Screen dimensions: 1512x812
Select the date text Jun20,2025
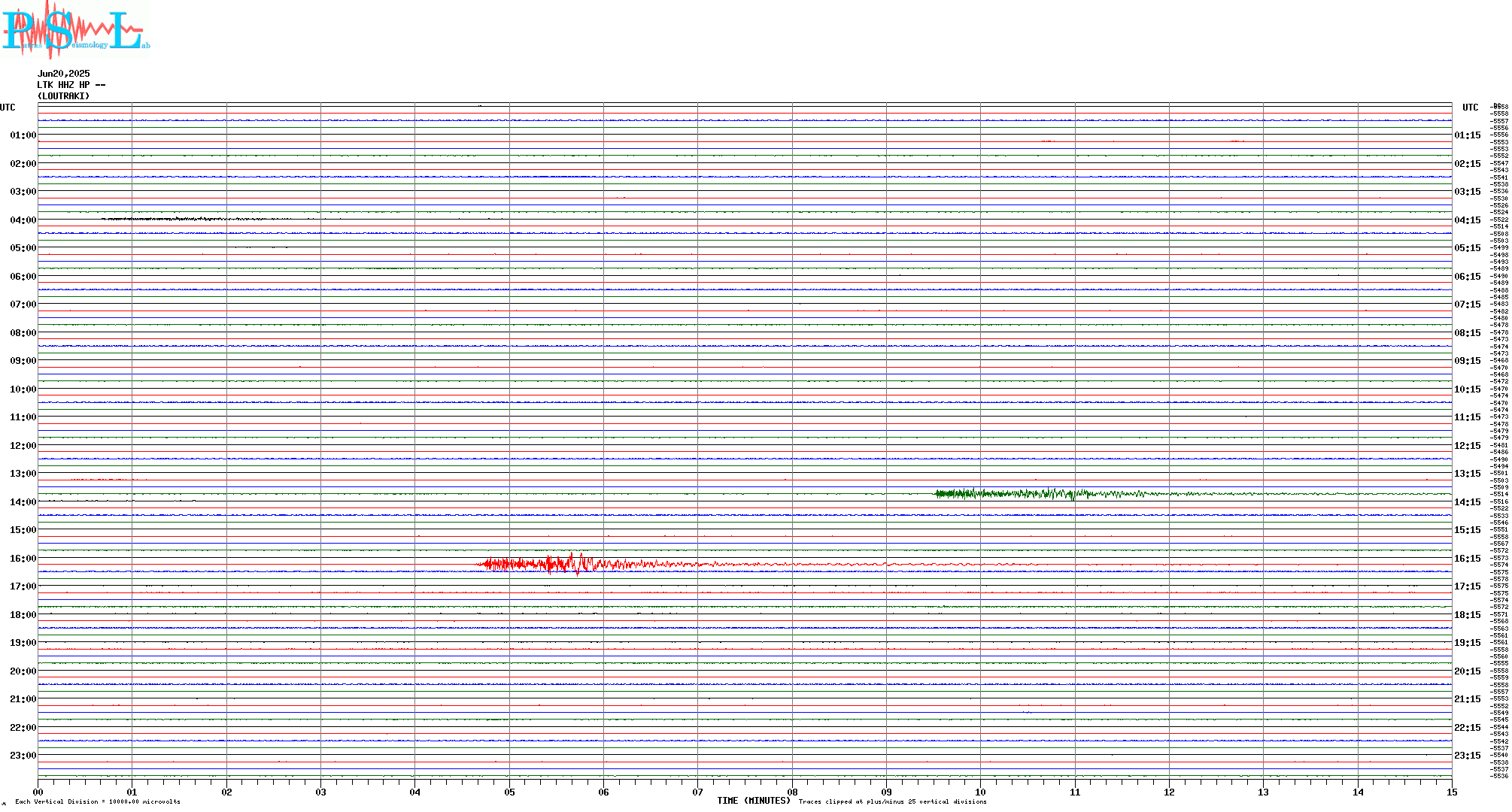[64, 74]
